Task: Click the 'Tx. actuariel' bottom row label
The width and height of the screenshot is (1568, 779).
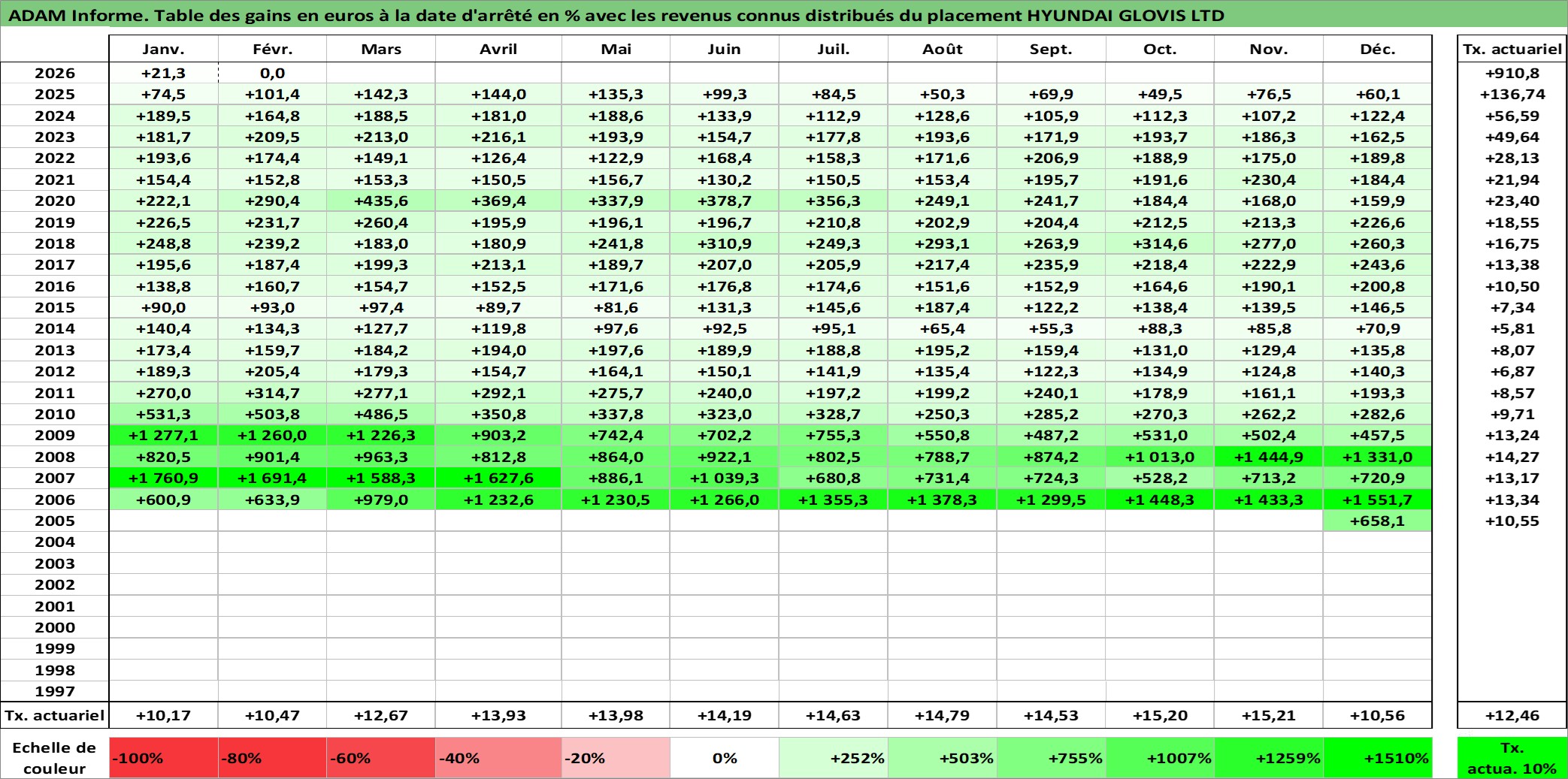Action: pyautogui.click(x=55, y=715)
